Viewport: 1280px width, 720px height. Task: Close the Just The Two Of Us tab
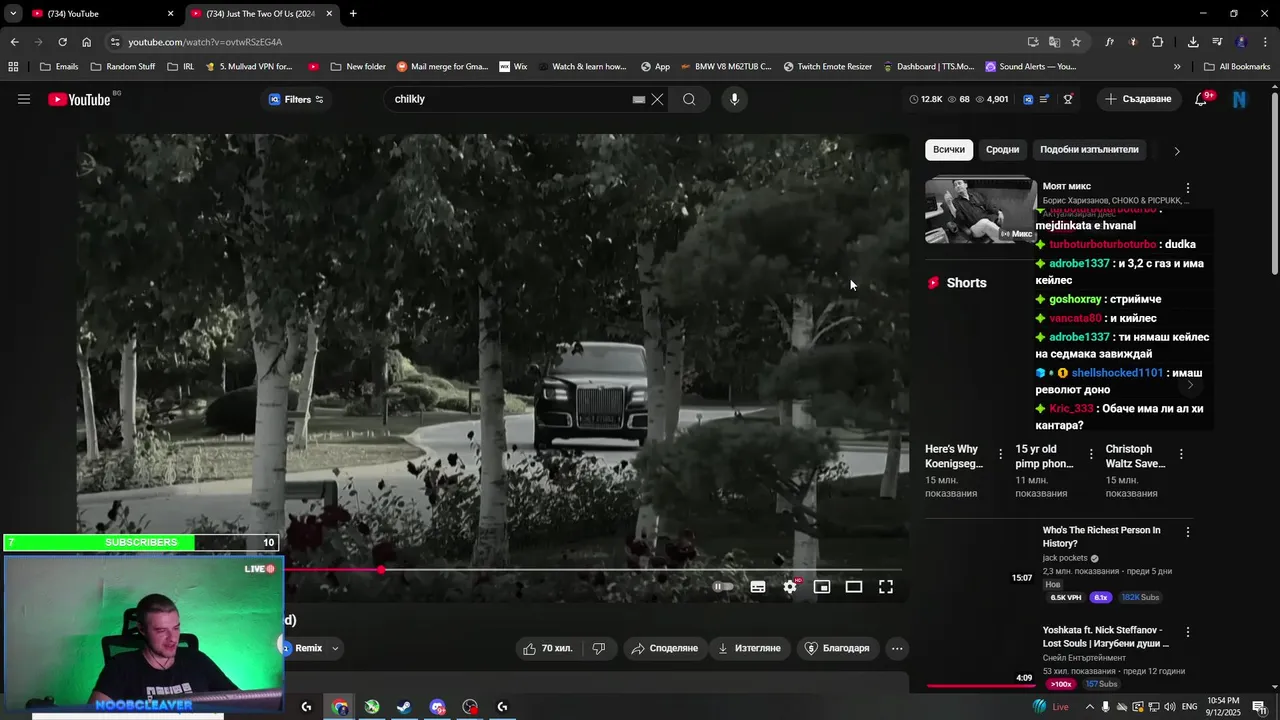point(329,14)
